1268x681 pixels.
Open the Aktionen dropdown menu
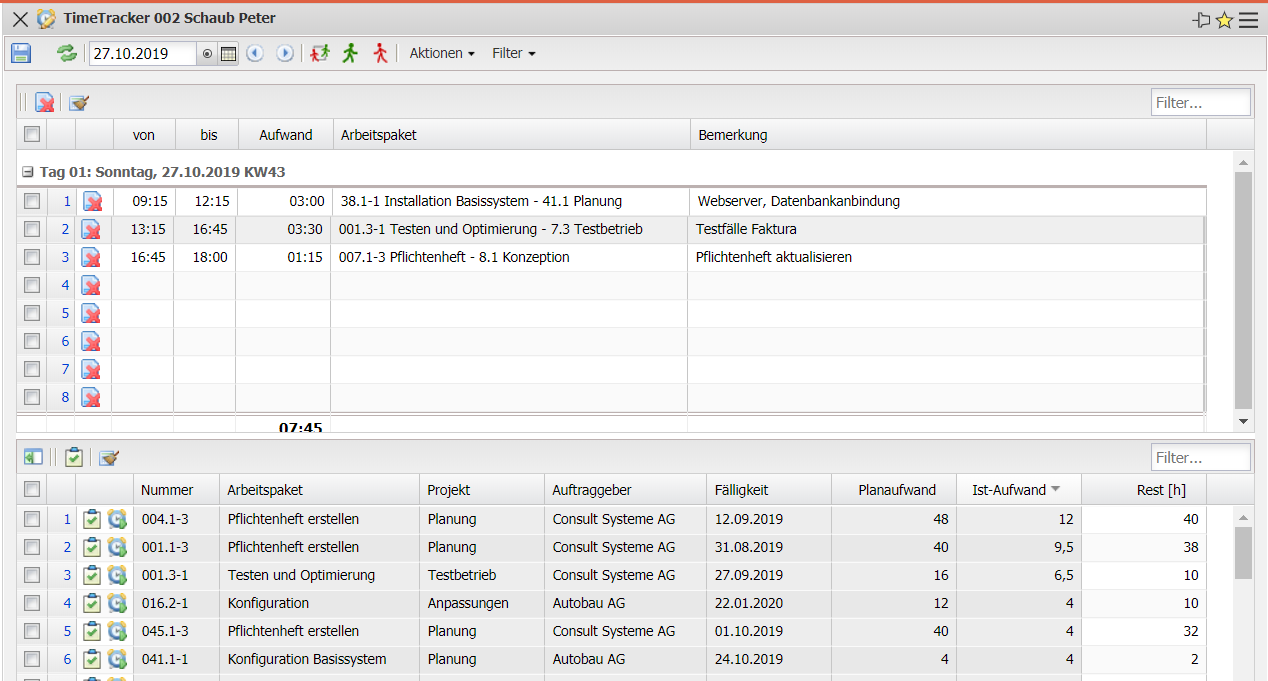point(442,54)
